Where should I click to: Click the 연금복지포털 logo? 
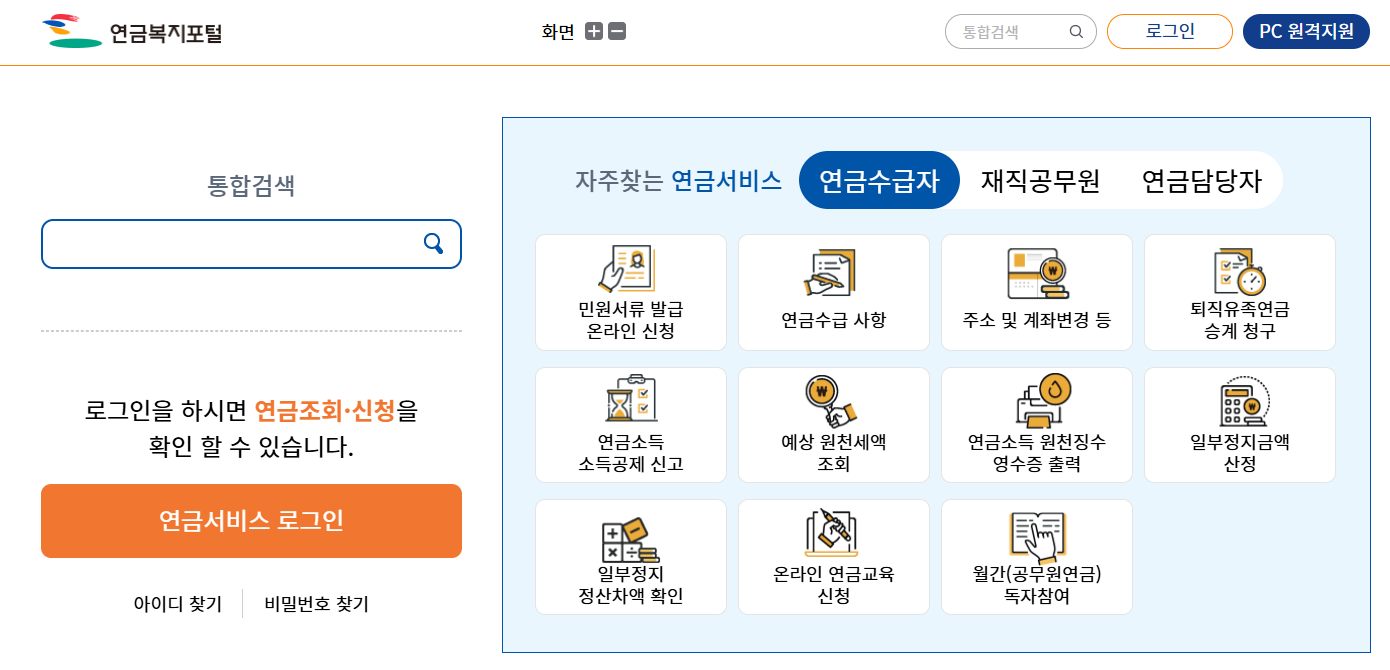pos(132,31)
